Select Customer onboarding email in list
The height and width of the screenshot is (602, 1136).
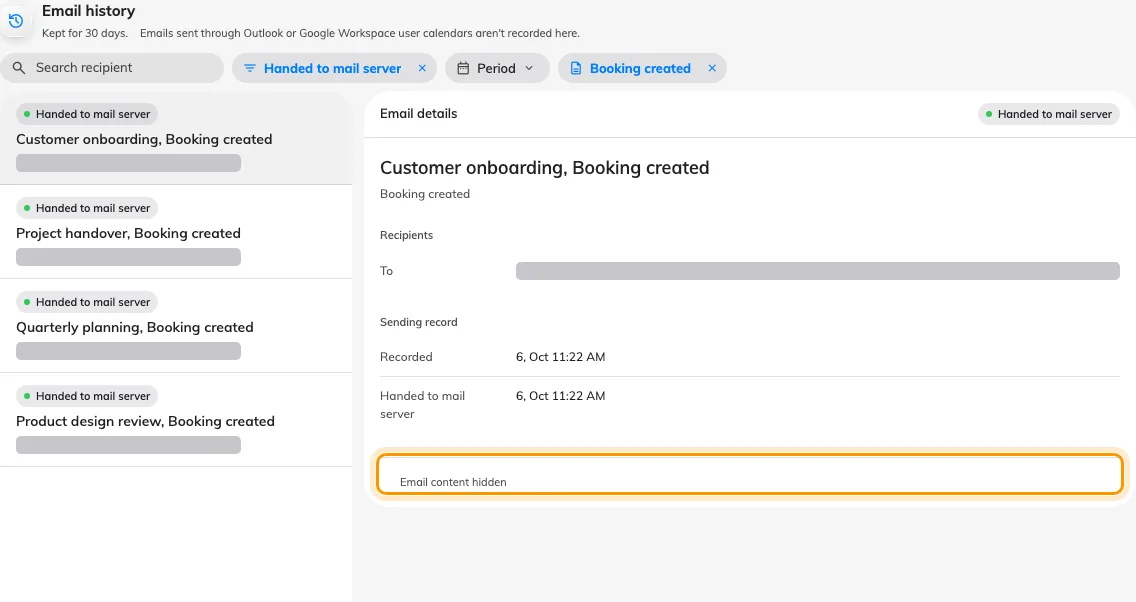point(176,138)
